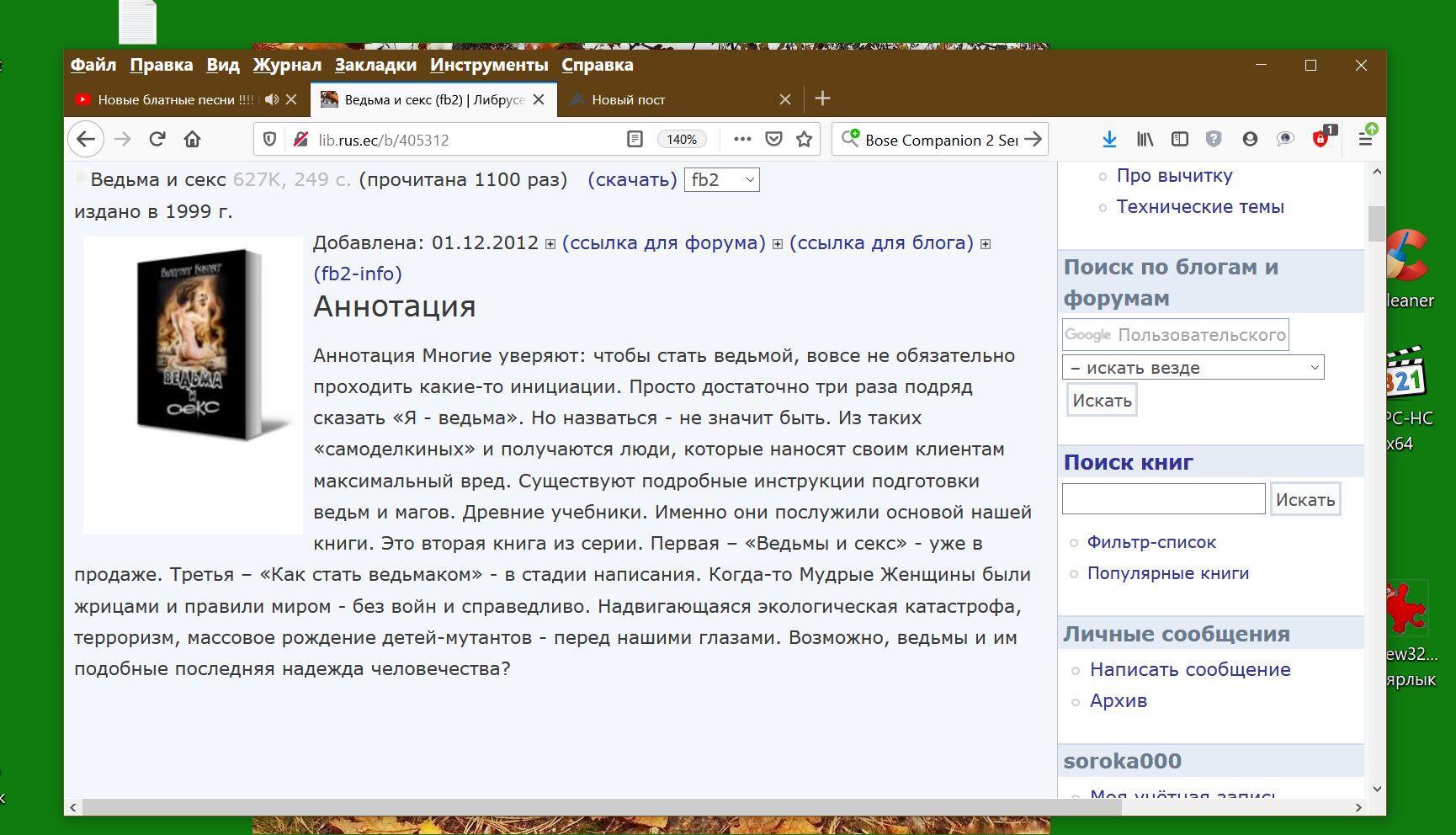Reload the current page

157,140
